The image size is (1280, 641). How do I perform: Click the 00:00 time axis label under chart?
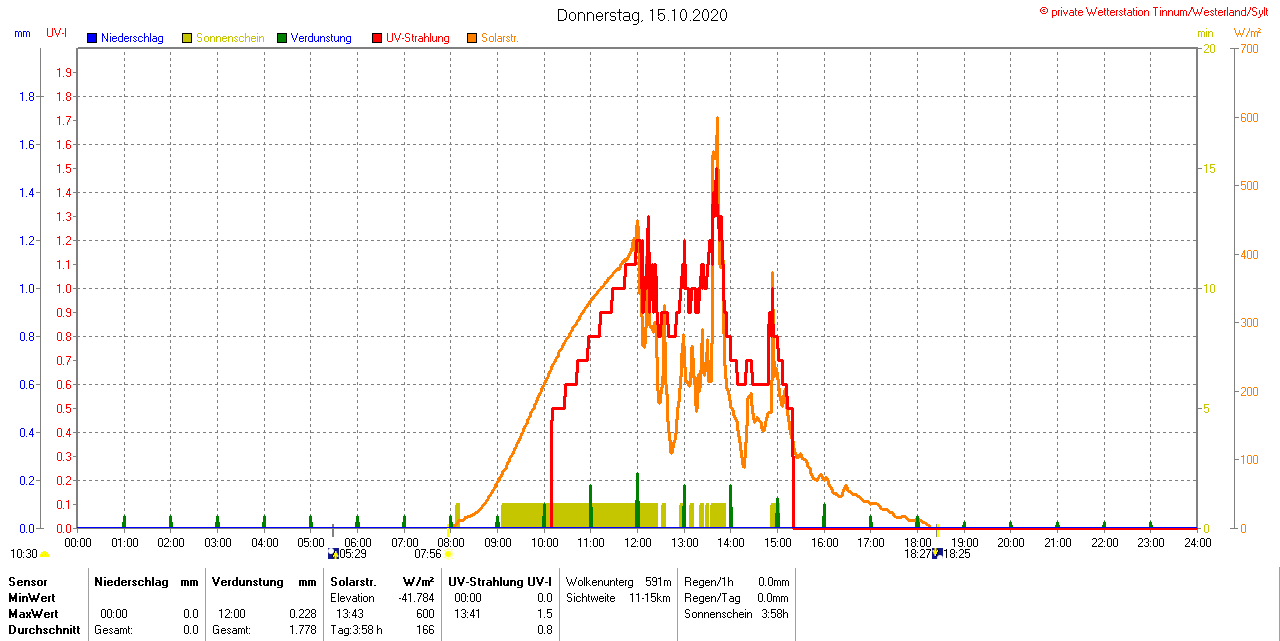[x=78, y=542]
